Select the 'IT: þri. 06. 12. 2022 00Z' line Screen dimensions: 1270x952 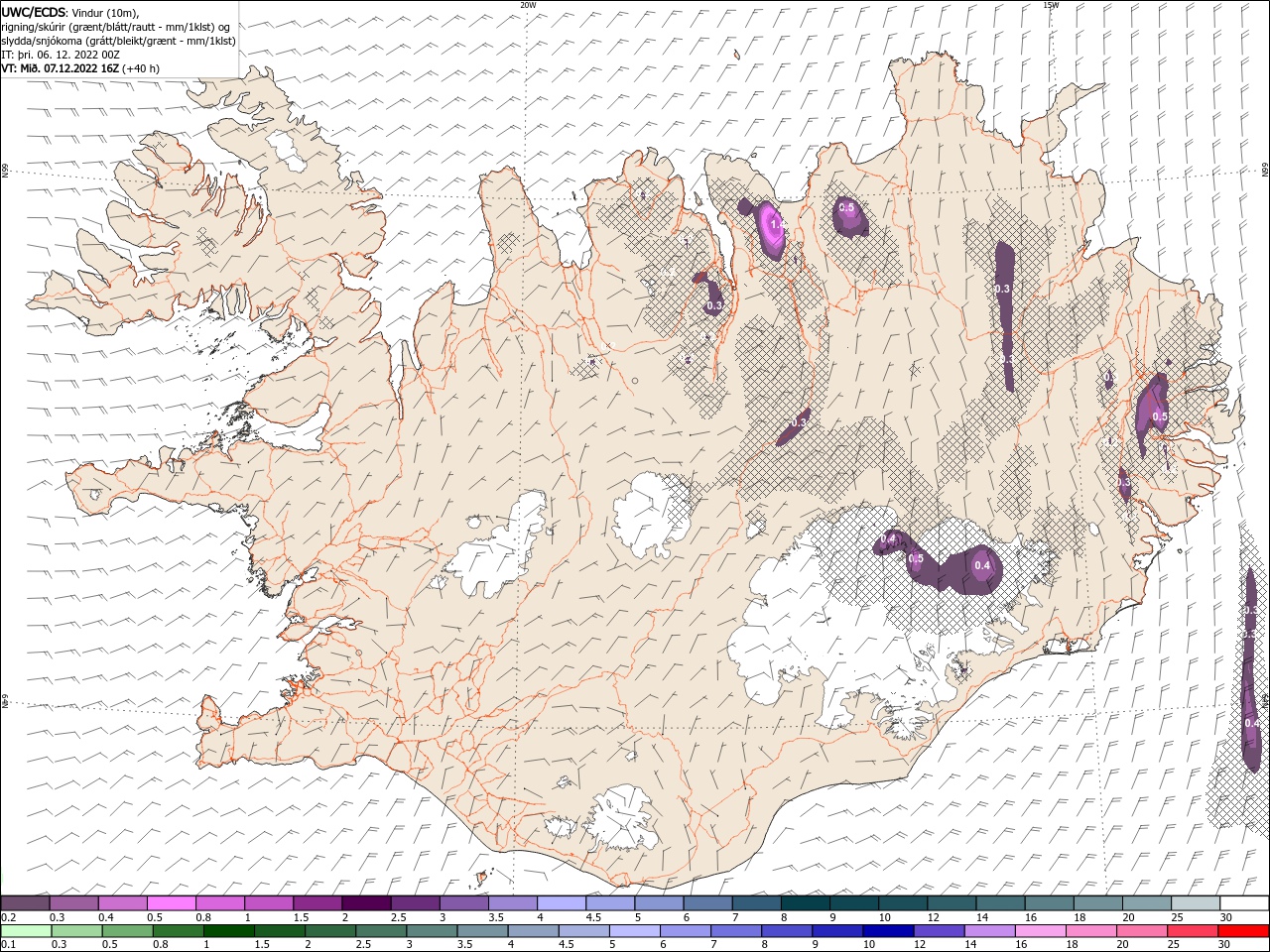click(x=59, y=55)
